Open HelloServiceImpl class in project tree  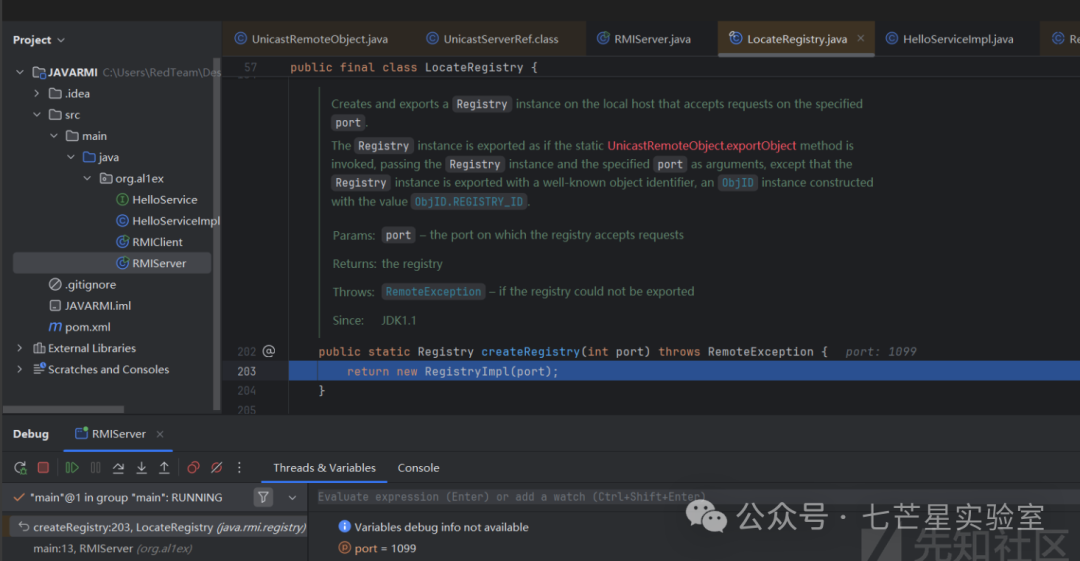(x=168, y=221)
